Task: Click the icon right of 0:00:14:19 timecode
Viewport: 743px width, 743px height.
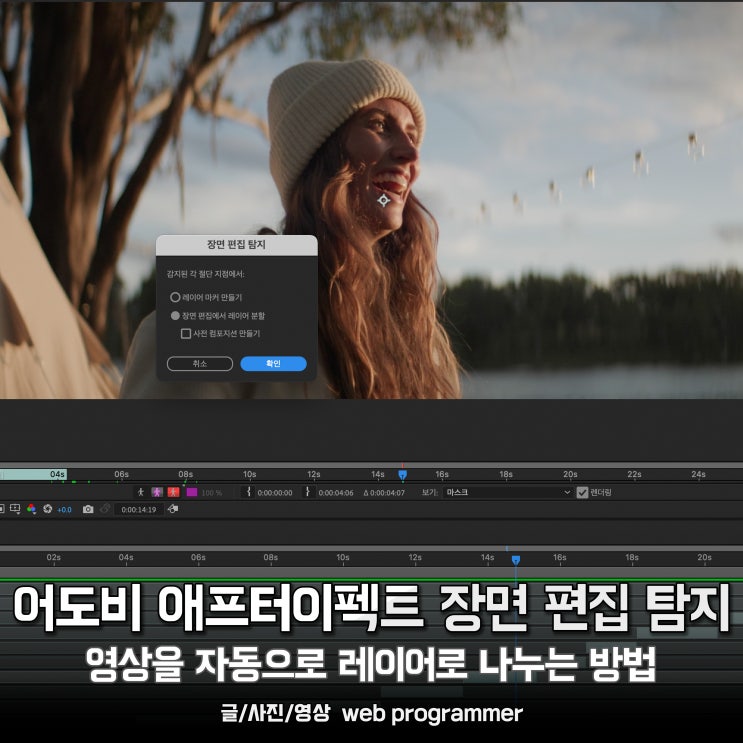Action: (173, 509)
